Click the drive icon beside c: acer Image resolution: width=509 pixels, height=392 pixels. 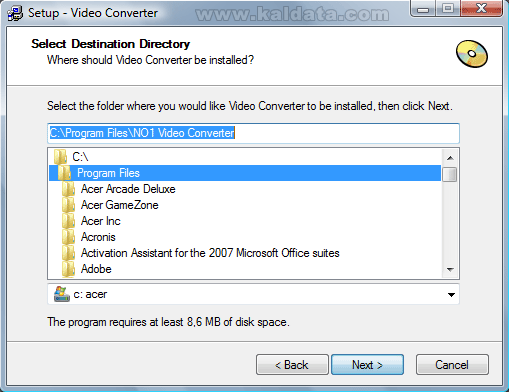62,294
